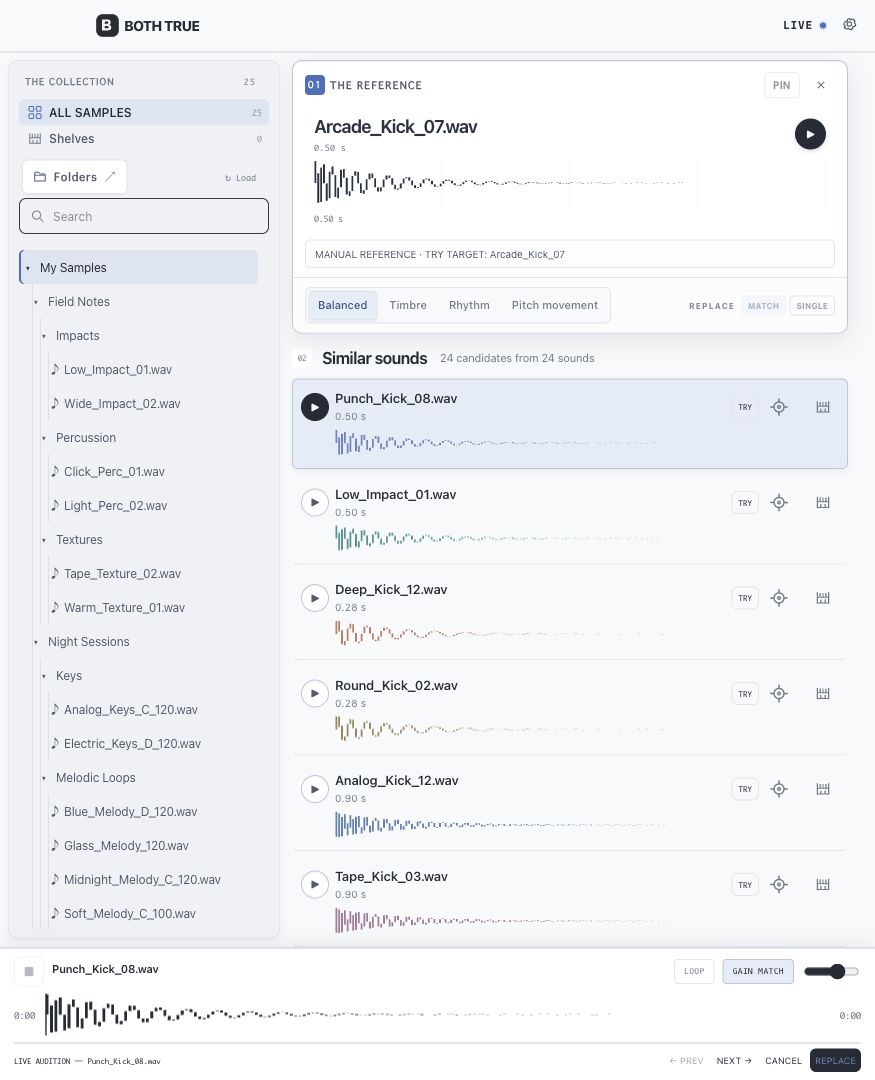
Task: Toggle the LOOP button
Action: pos(694,971)
